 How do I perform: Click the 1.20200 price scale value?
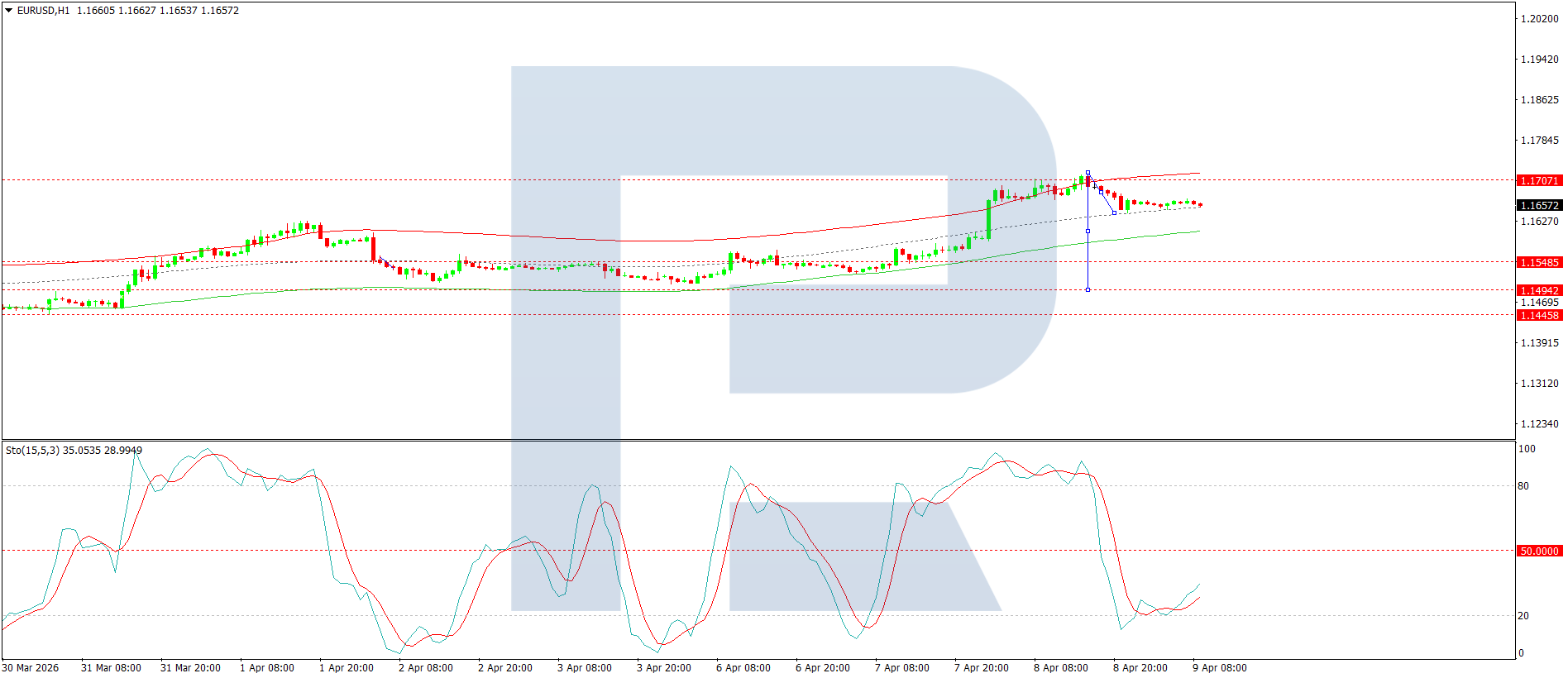(x=1540, y=19)
